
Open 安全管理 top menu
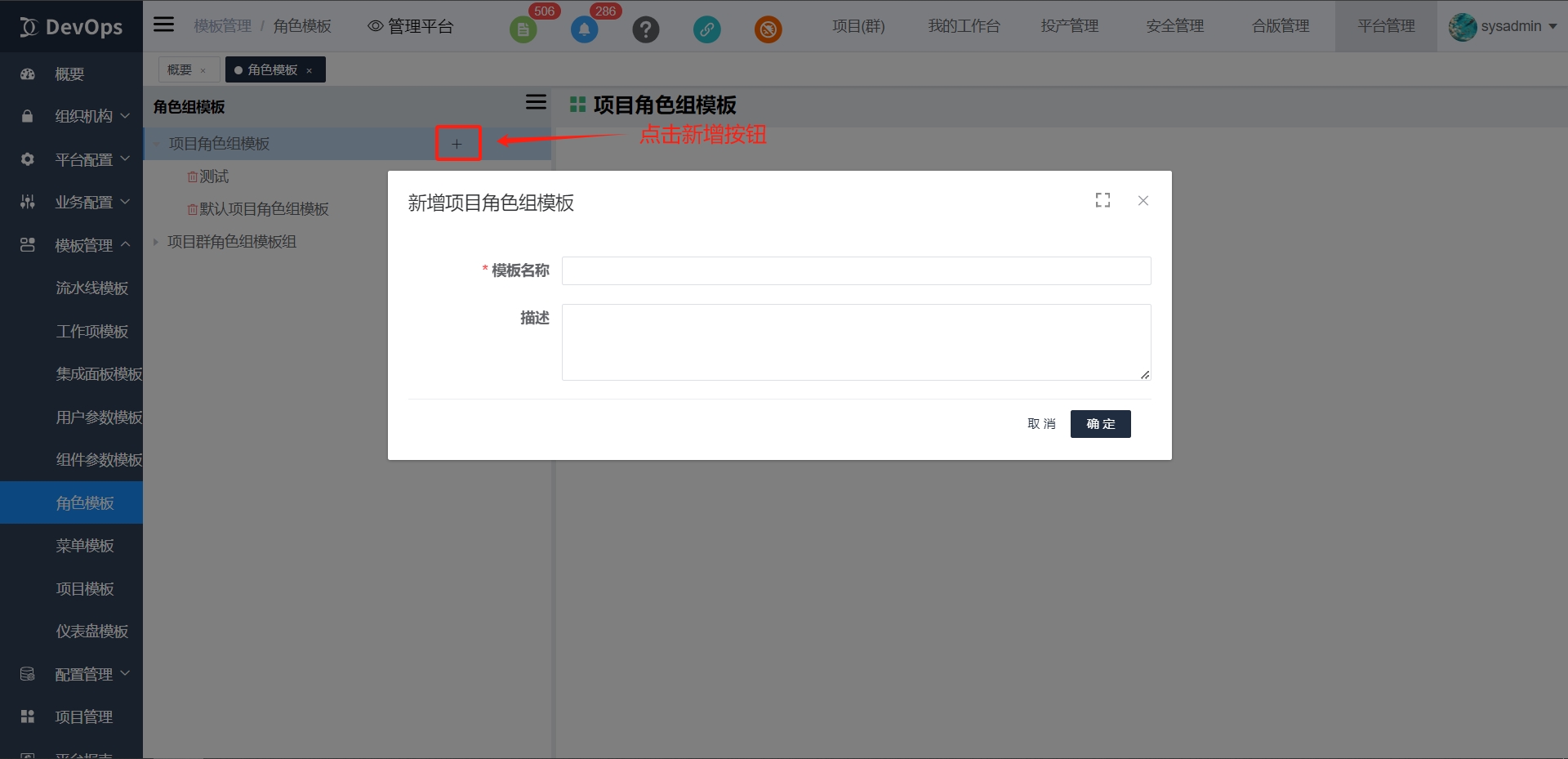coord(1175,26)
